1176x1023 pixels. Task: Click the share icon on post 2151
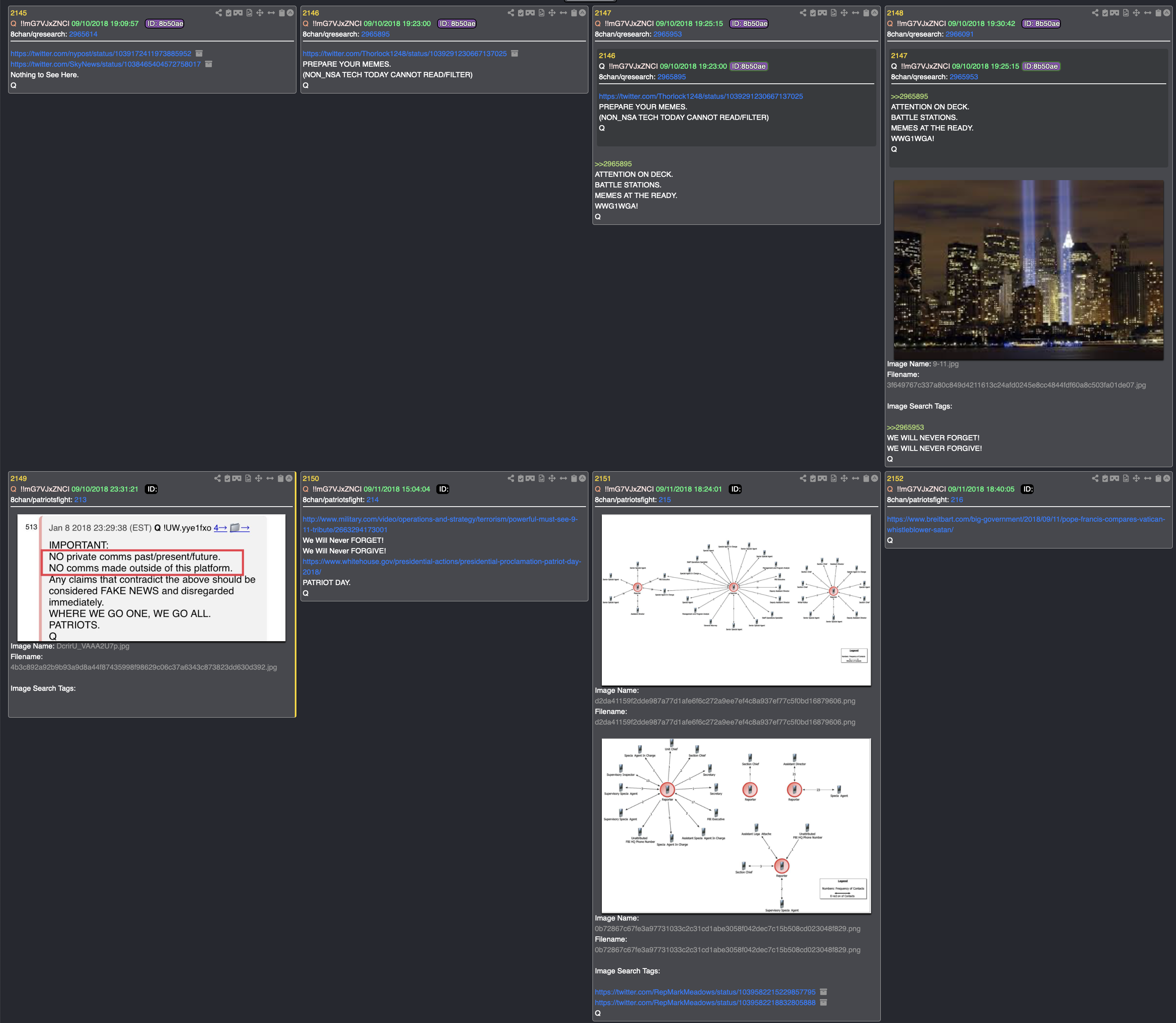point(803,479)
